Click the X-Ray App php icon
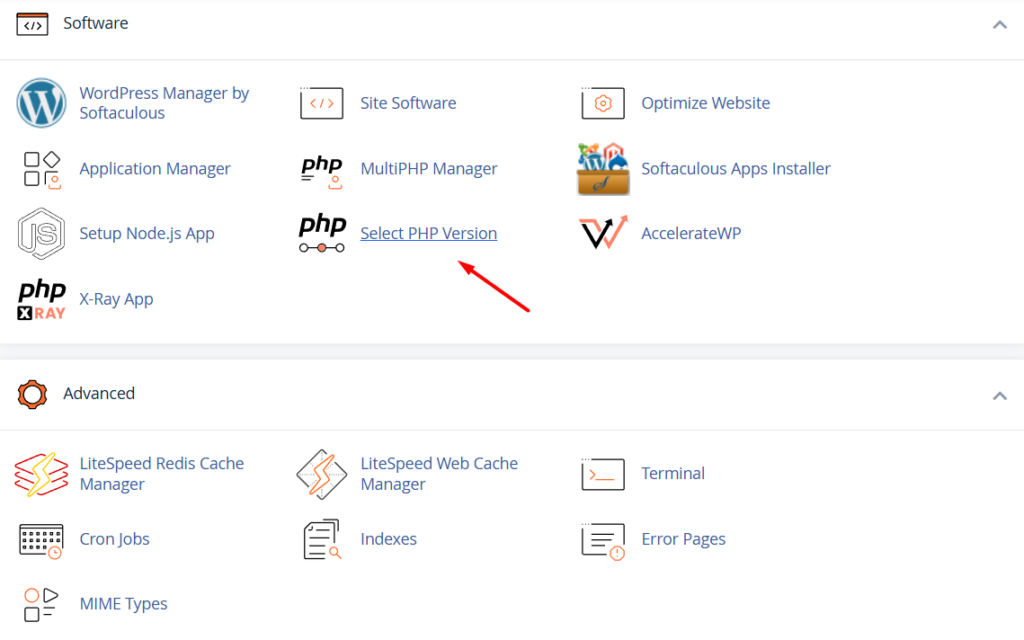 tap(41, 299)
